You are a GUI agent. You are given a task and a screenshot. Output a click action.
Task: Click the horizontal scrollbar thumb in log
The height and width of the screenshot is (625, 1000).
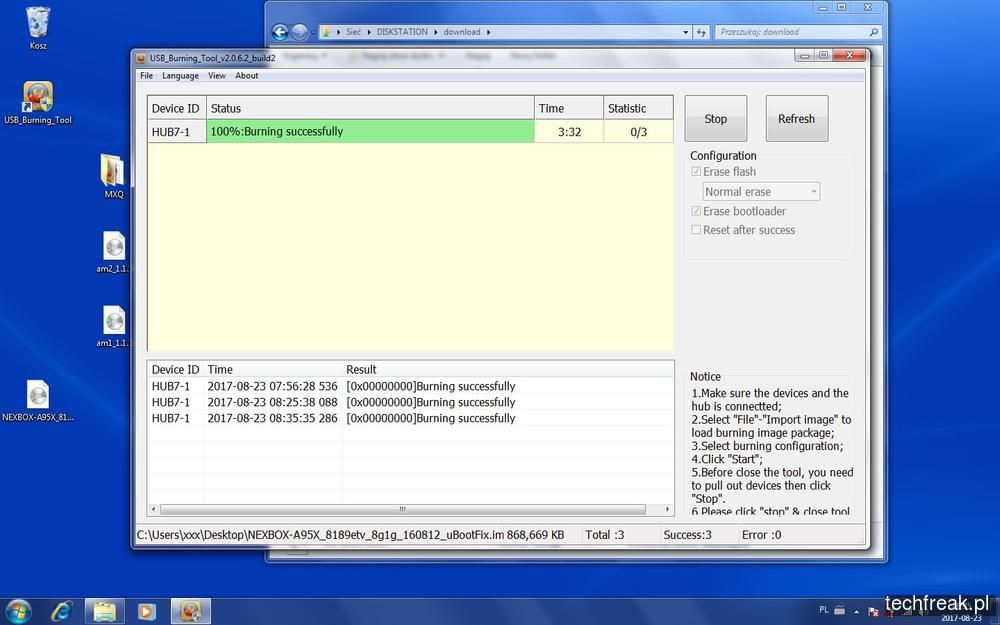point(402,509)
